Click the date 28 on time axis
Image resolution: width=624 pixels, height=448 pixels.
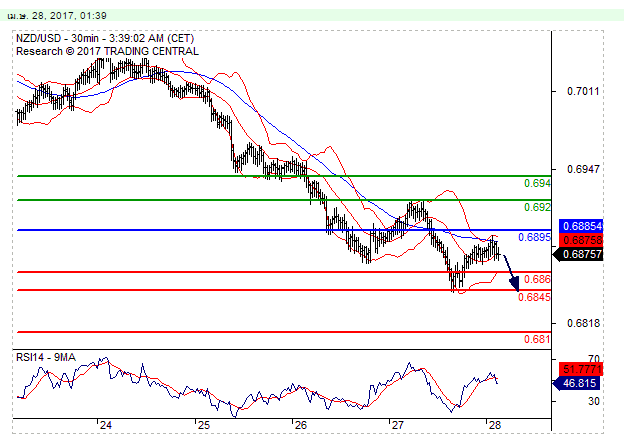pyautogui.click(x=494, y=425)
